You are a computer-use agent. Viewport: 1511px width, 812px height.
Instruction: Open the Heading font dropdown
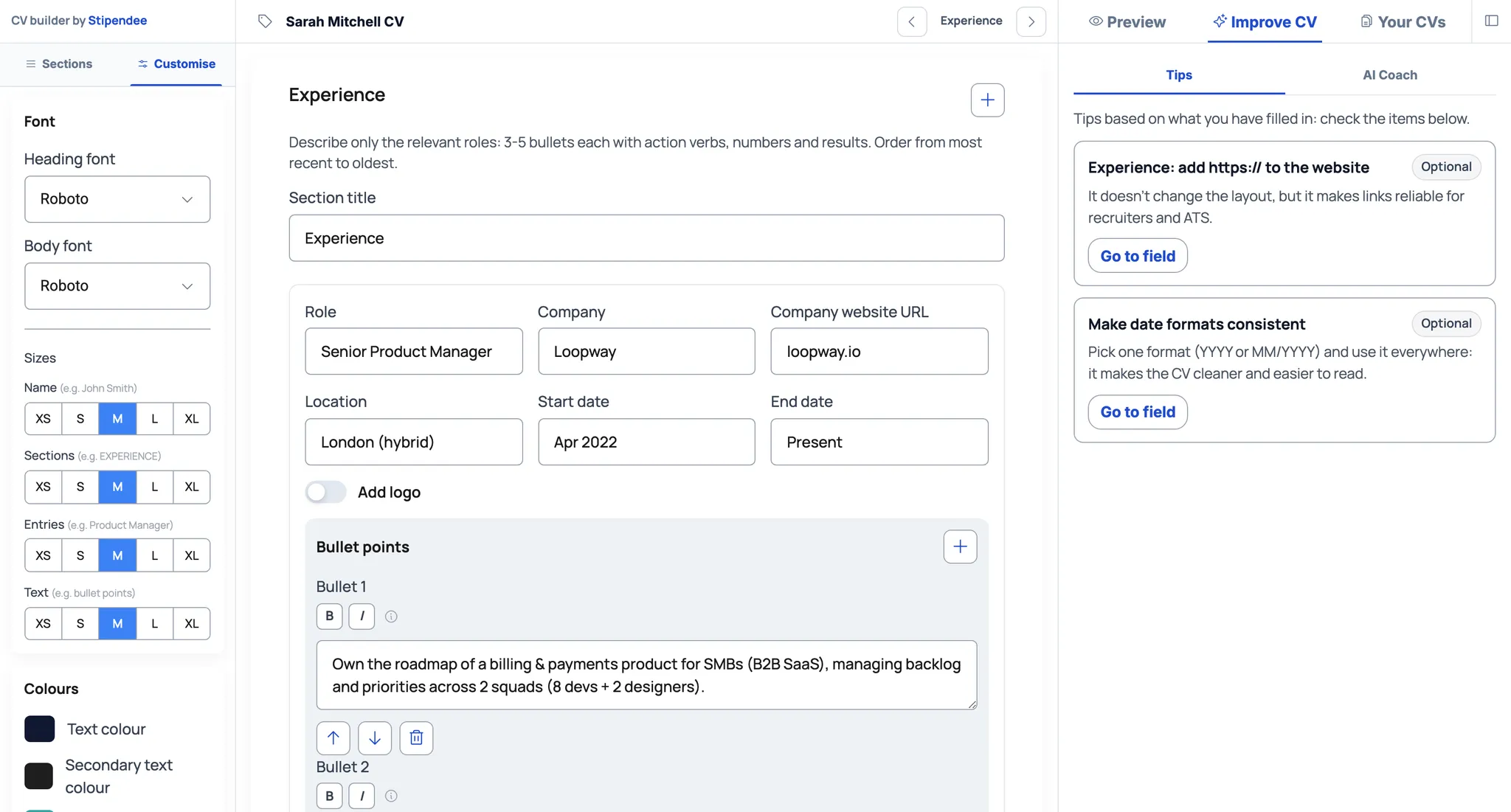[117, 199]
